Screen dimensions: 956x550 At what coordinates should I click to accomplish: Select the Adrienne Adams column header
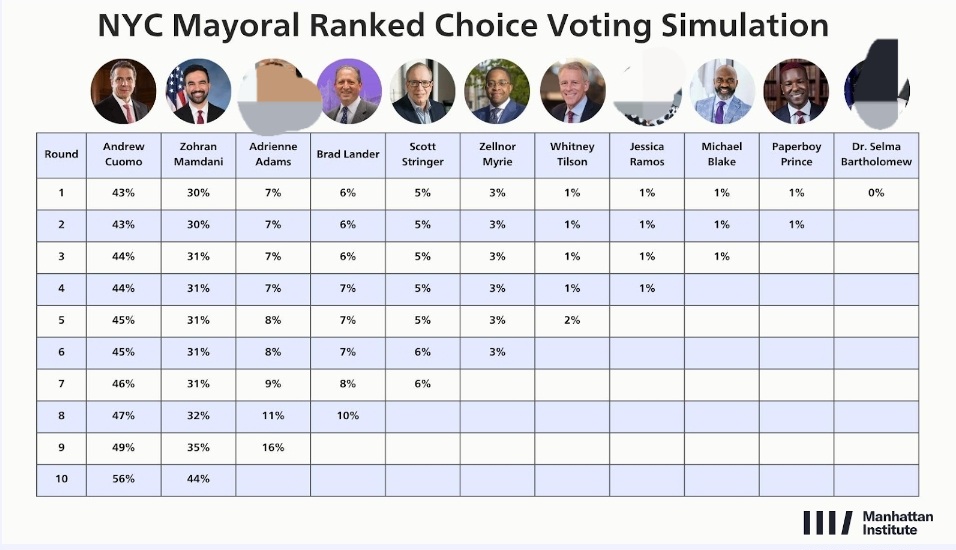[273, 155]
